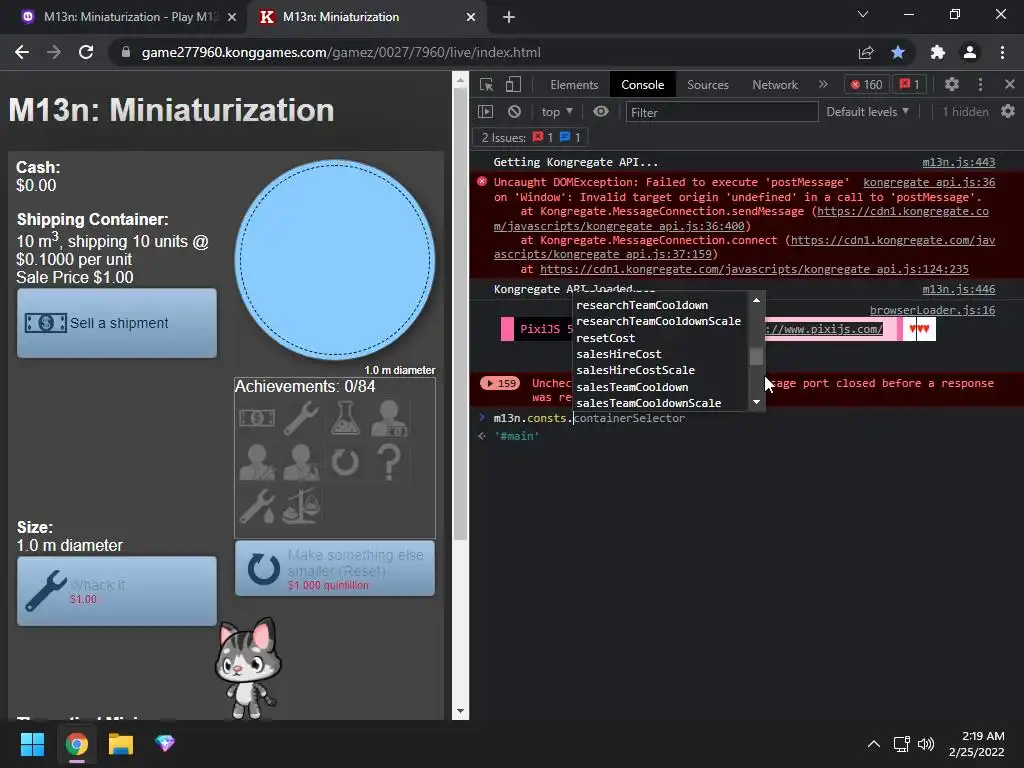The height and width of the screenshot is (768, 1024).
Task: Show more DevTools tabs via chevrons
Action: coord(823,84)
